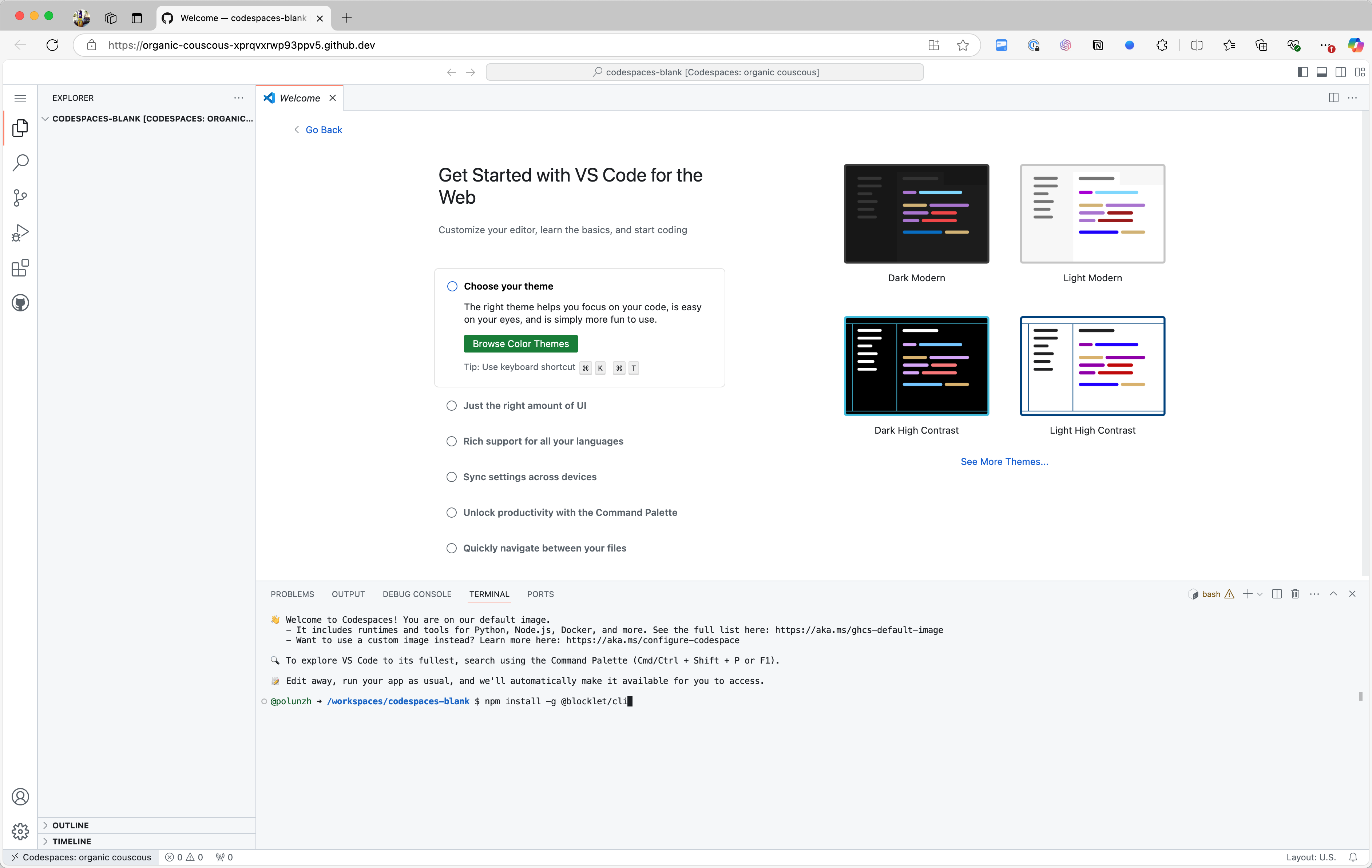The width and height of the screenshot is (1372, 868).
Task: Switch to the PROBLEMS panel tab
Action: 292,594
